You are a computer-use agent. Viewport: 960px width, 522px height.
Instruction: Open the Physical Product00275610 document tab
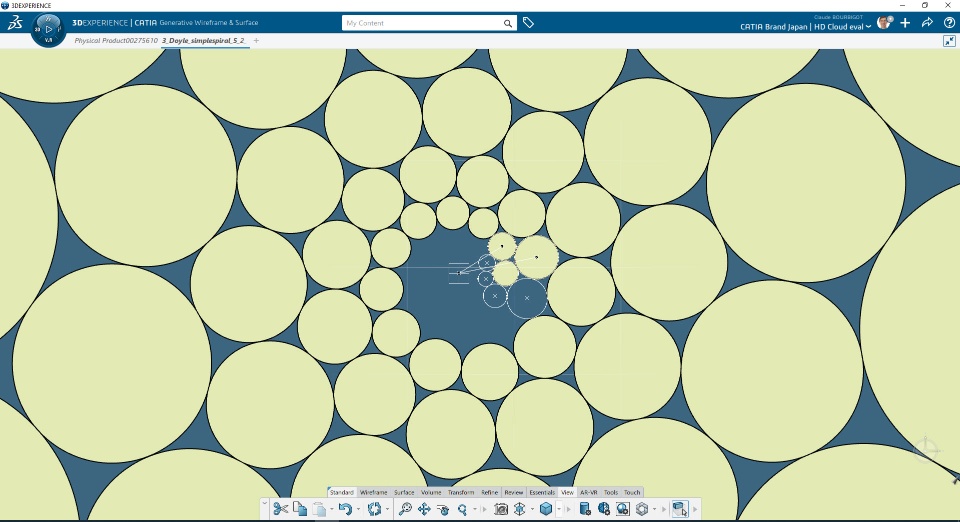tap(116, 40)
